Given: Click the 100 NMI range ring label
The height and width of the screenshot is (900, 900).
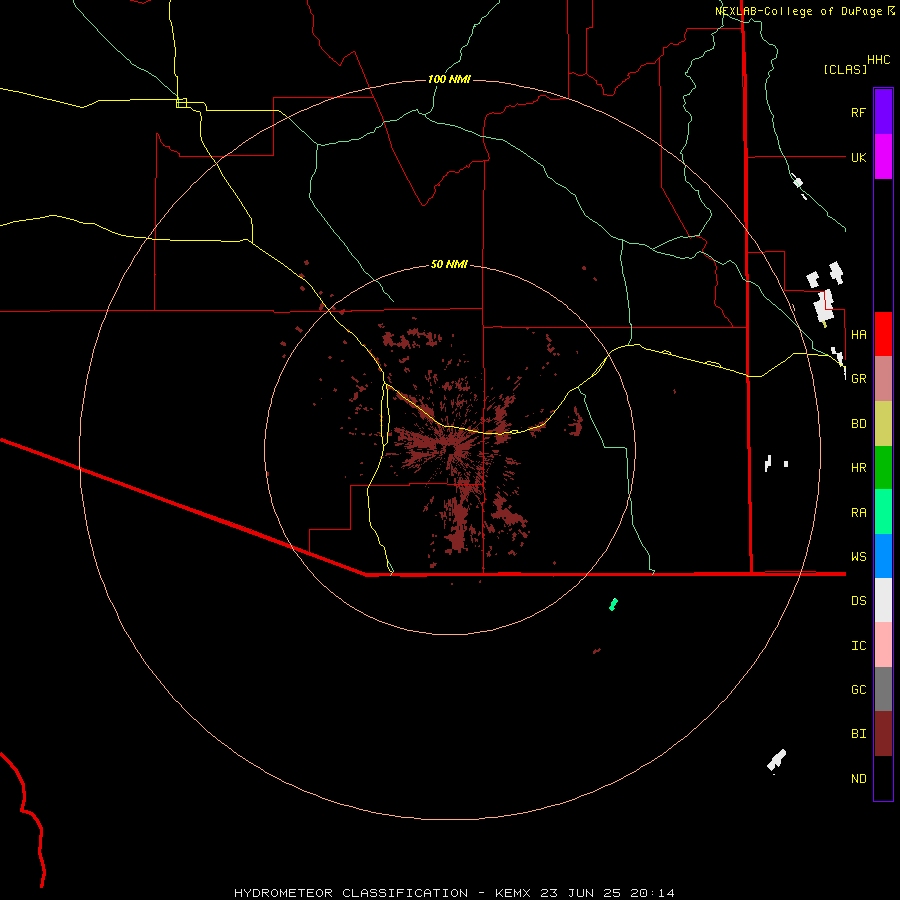Looking at the screenshot, I should point(449,79).
